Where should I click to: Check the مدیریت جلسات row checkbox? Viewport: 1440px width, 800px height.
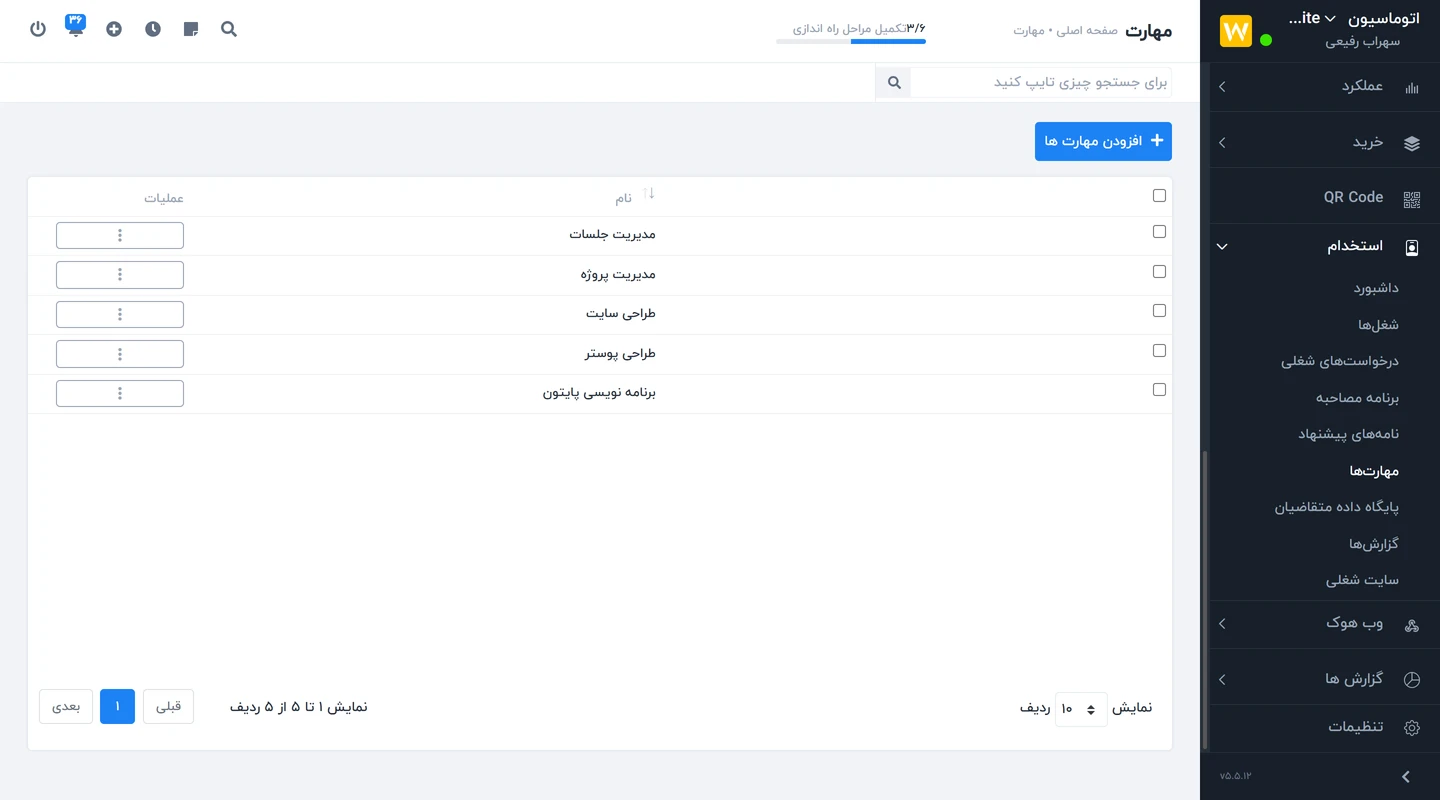[x=1159, y=232]
